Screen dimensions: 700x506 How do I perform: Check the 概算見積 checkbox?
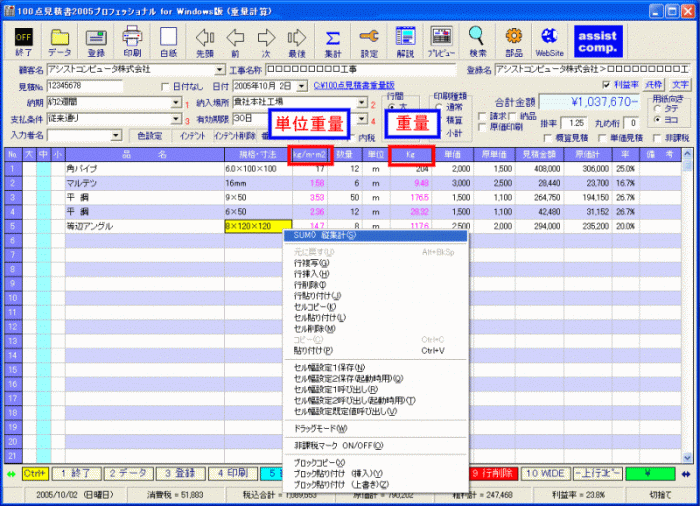548,138
